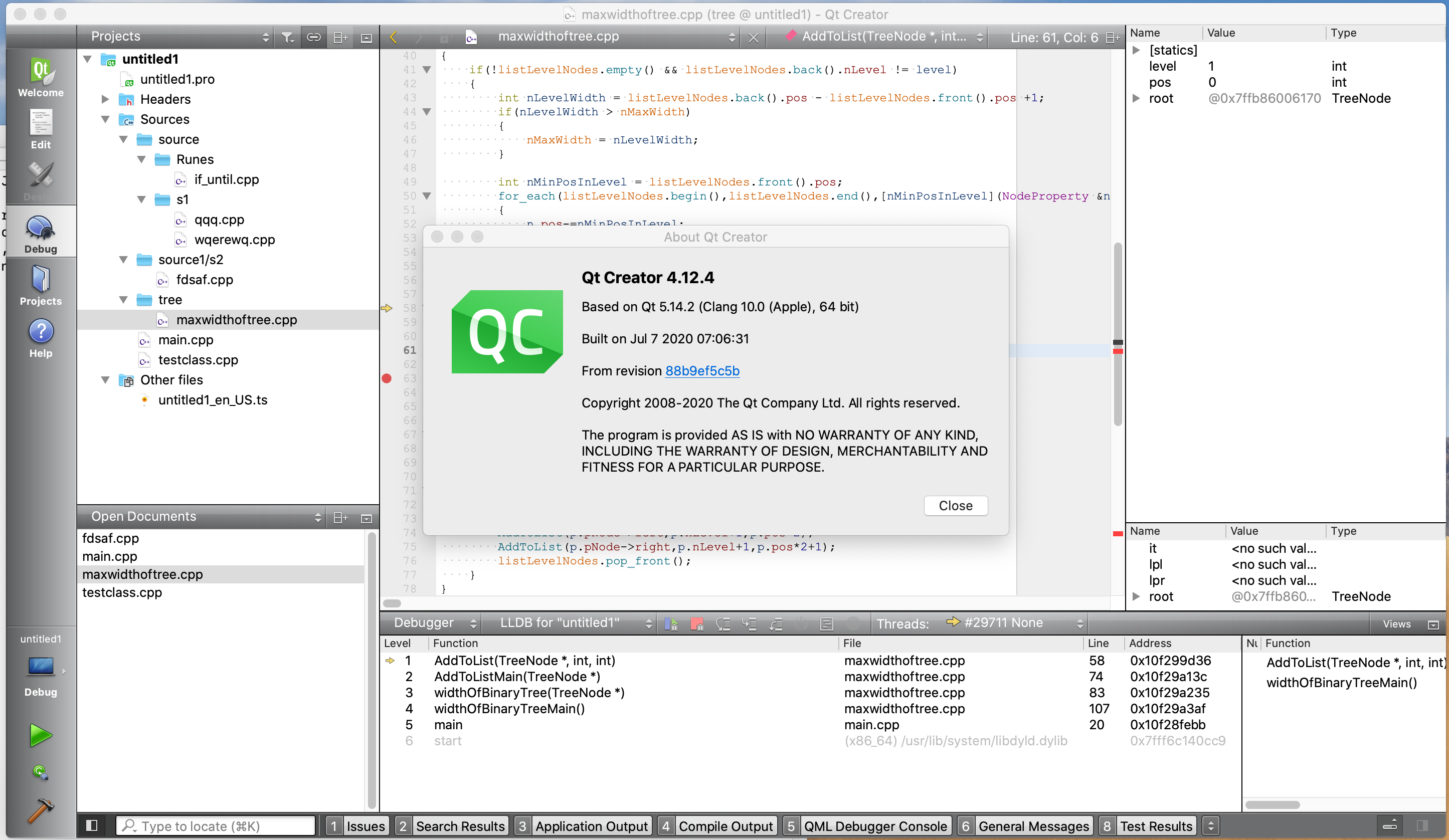Screen dimensions: 1449x840
Task: Stop the debugger
Action: [x=697, y=623]
